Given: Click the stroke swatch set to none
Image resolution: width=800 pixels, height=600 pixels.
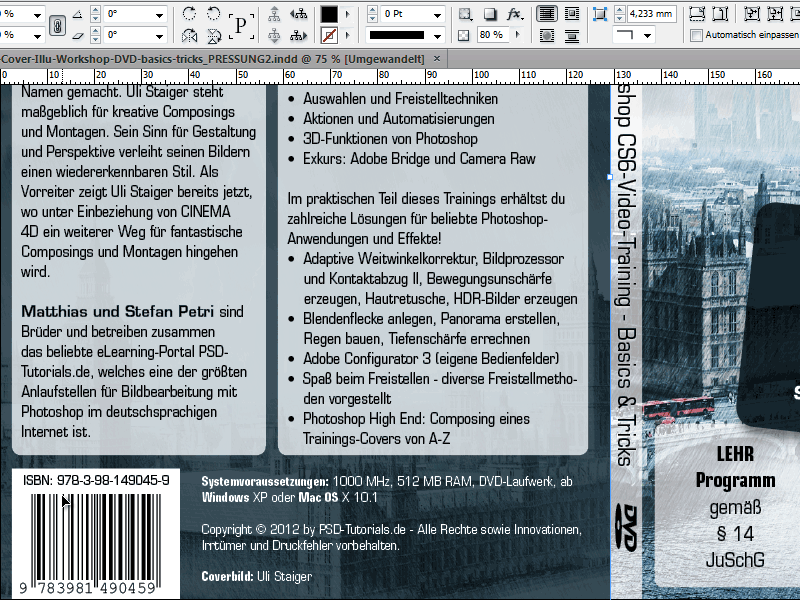Looking at the screenshot, I should 329,35.
